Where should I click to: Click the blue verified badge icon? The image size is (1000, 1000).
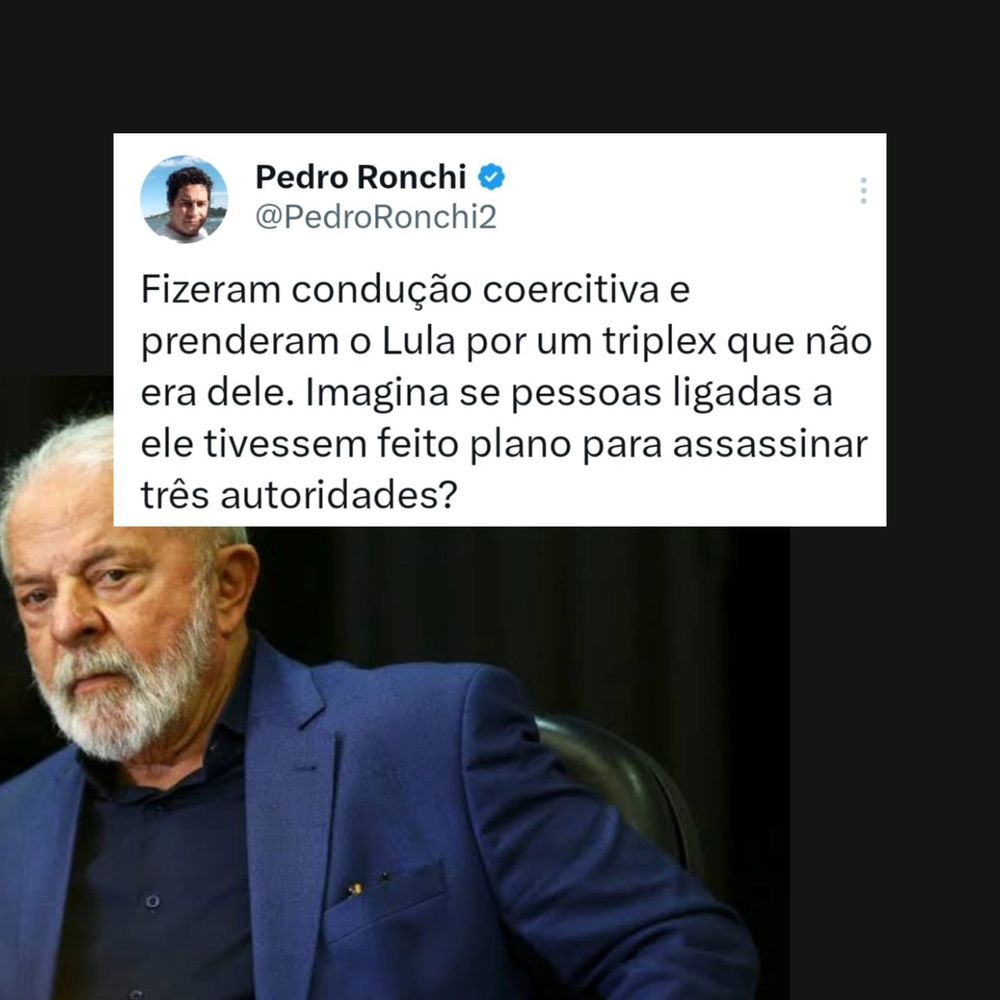point(491,177)
